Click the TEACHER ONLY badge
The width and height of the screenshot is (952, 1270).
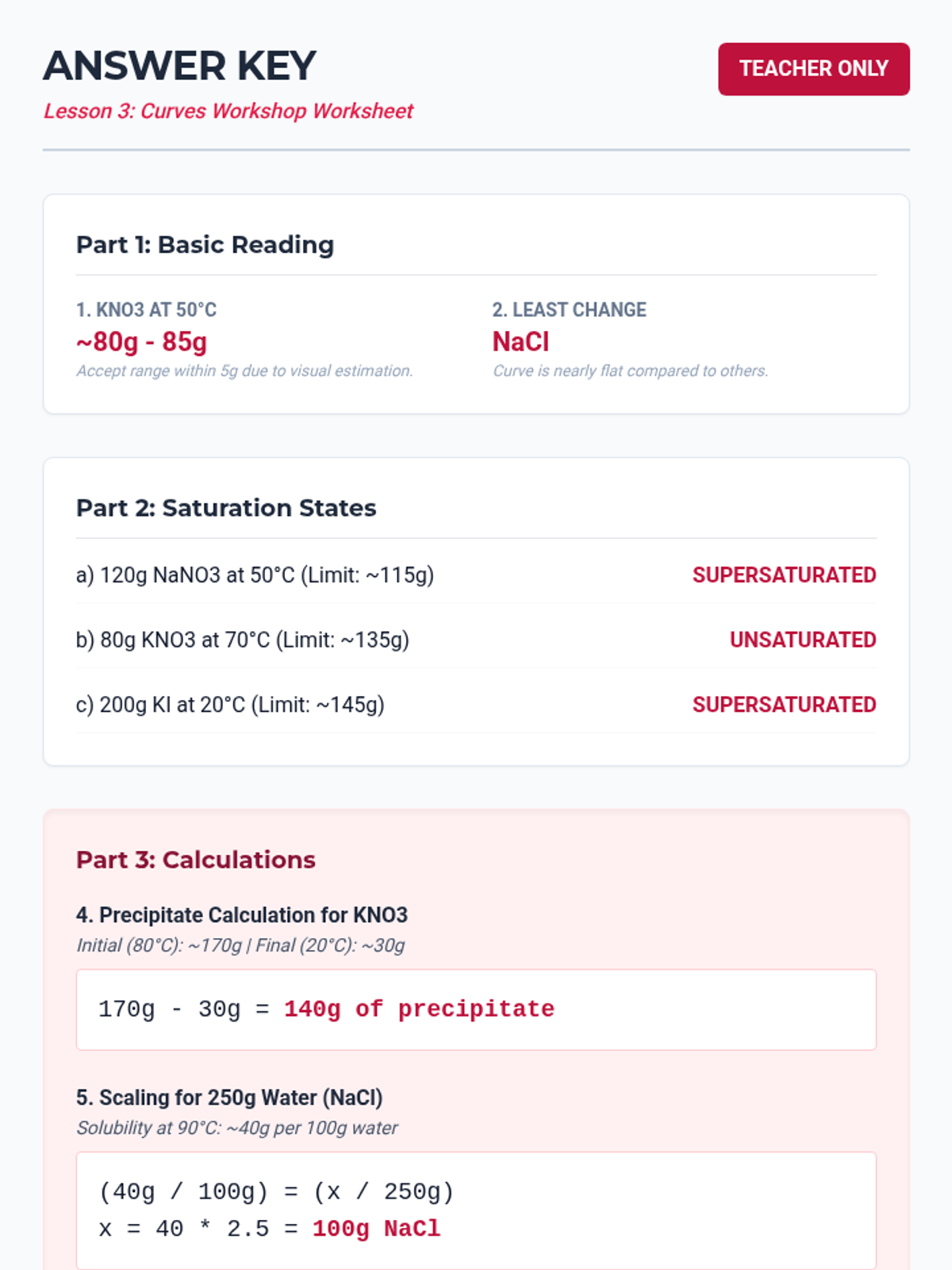814,69
